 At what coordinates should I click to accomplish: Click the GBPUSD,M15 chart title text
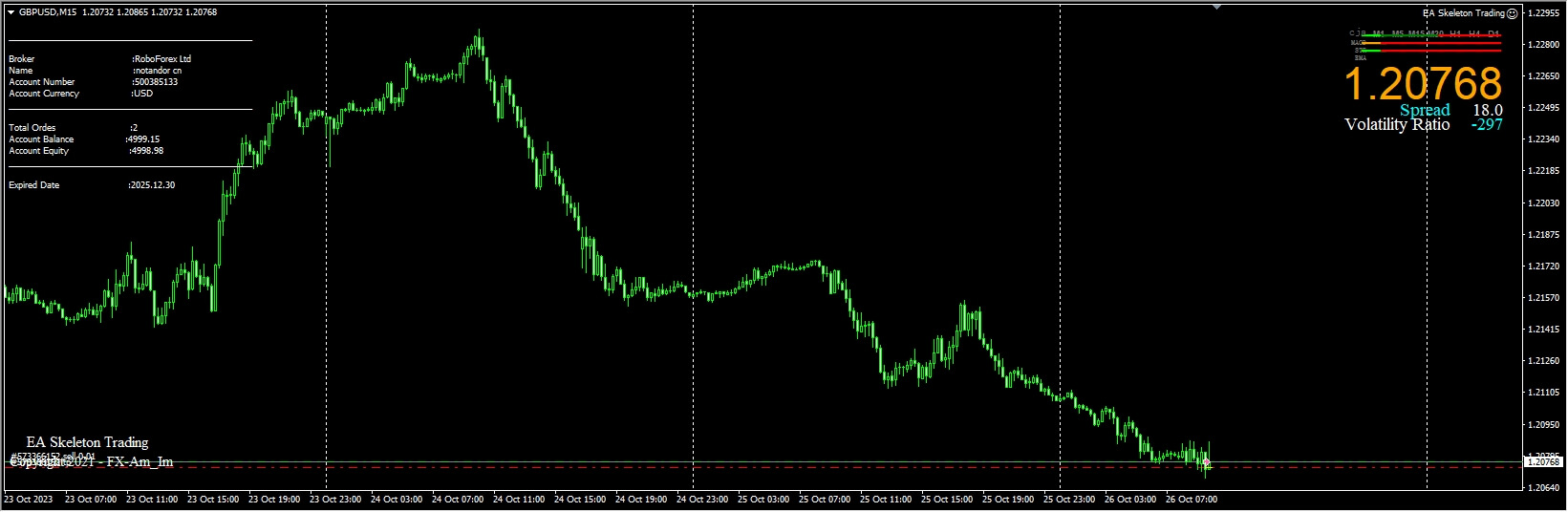48,12
